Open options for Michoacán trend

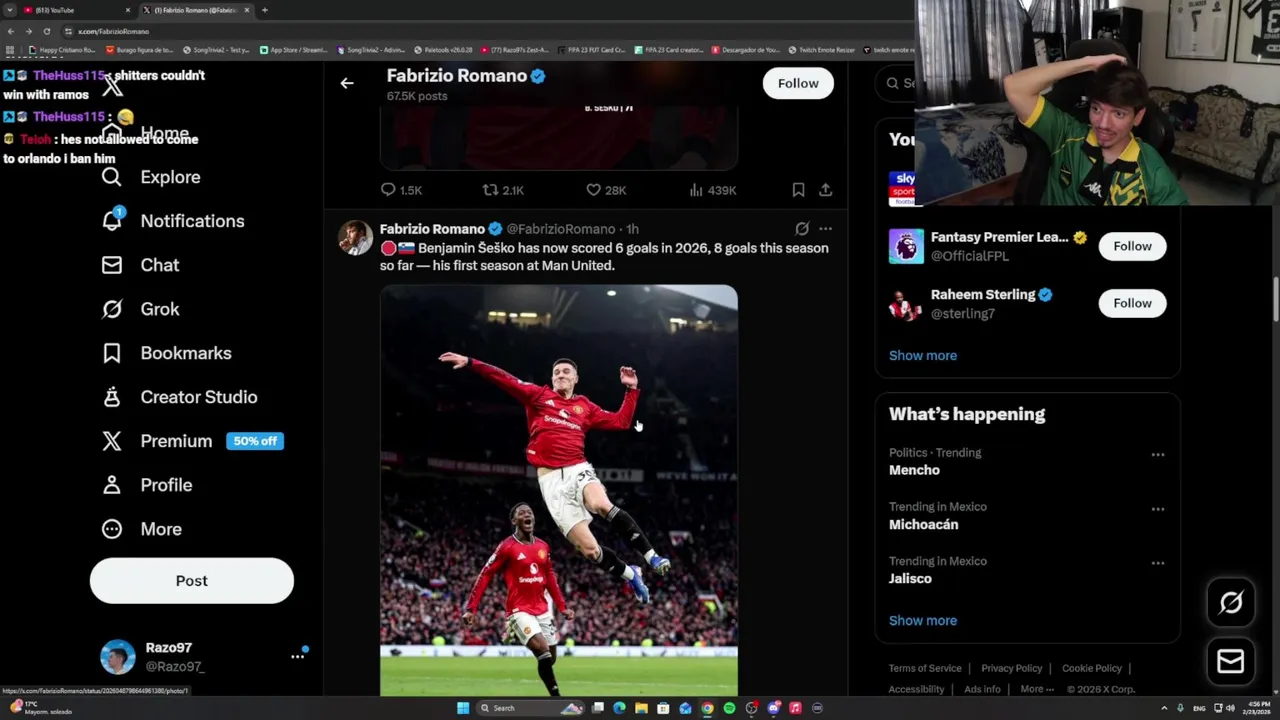(x=1158, y=509)
